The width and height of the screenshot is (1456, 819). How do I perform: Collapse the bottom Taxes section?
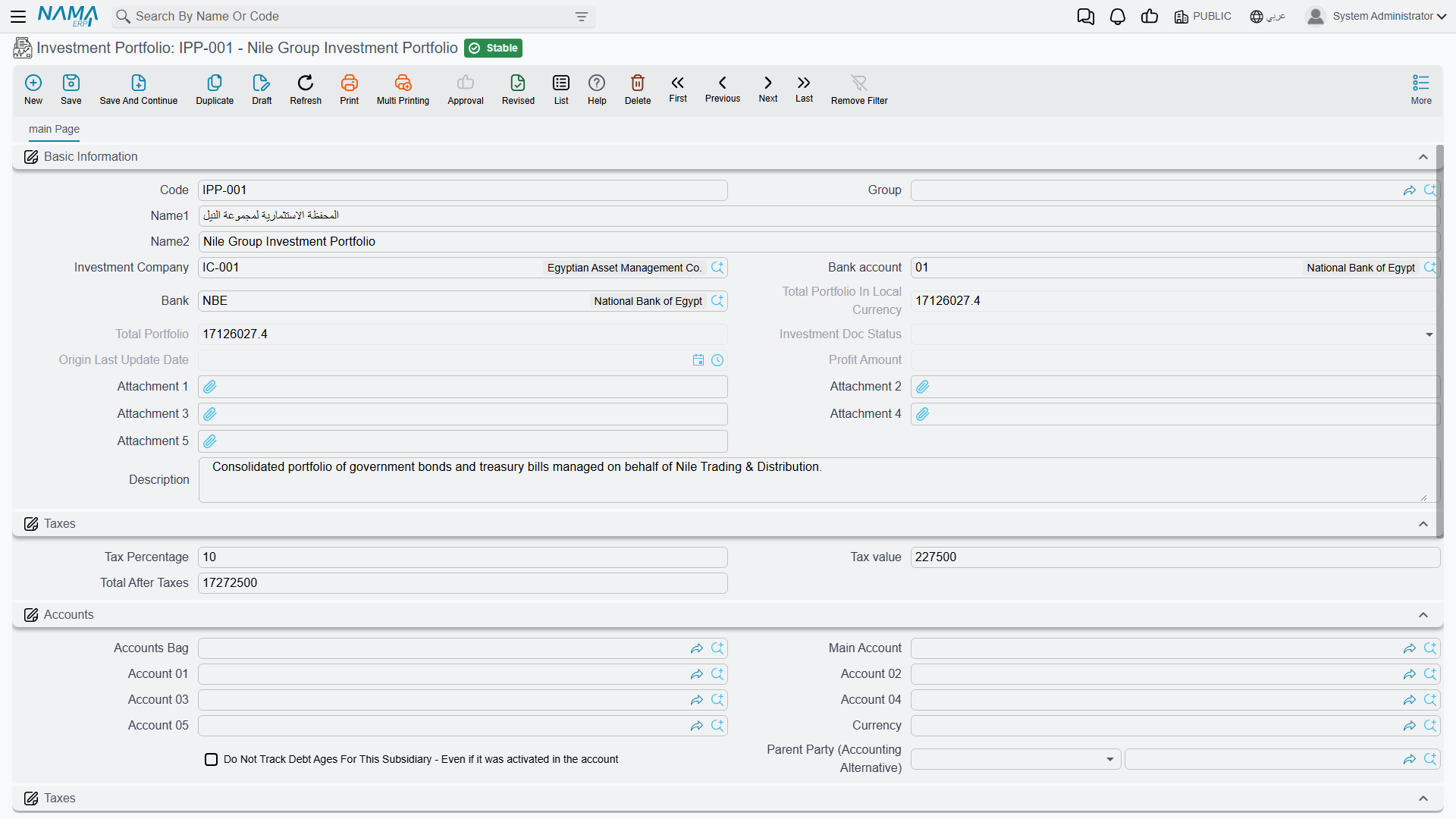[x=1423, y=799]
